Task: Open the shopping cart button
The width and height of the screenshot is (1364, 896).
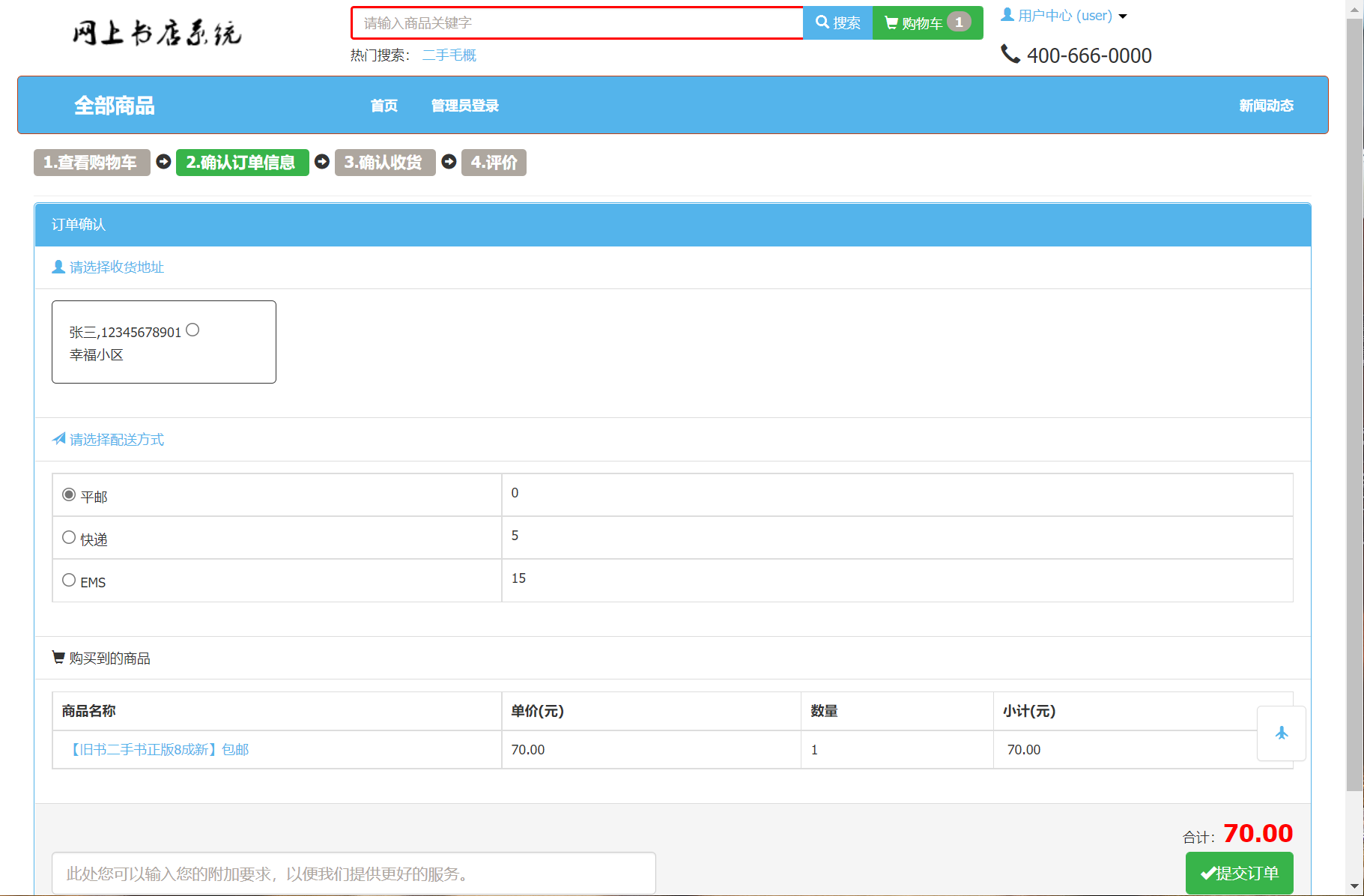Action: click(927, 22)
